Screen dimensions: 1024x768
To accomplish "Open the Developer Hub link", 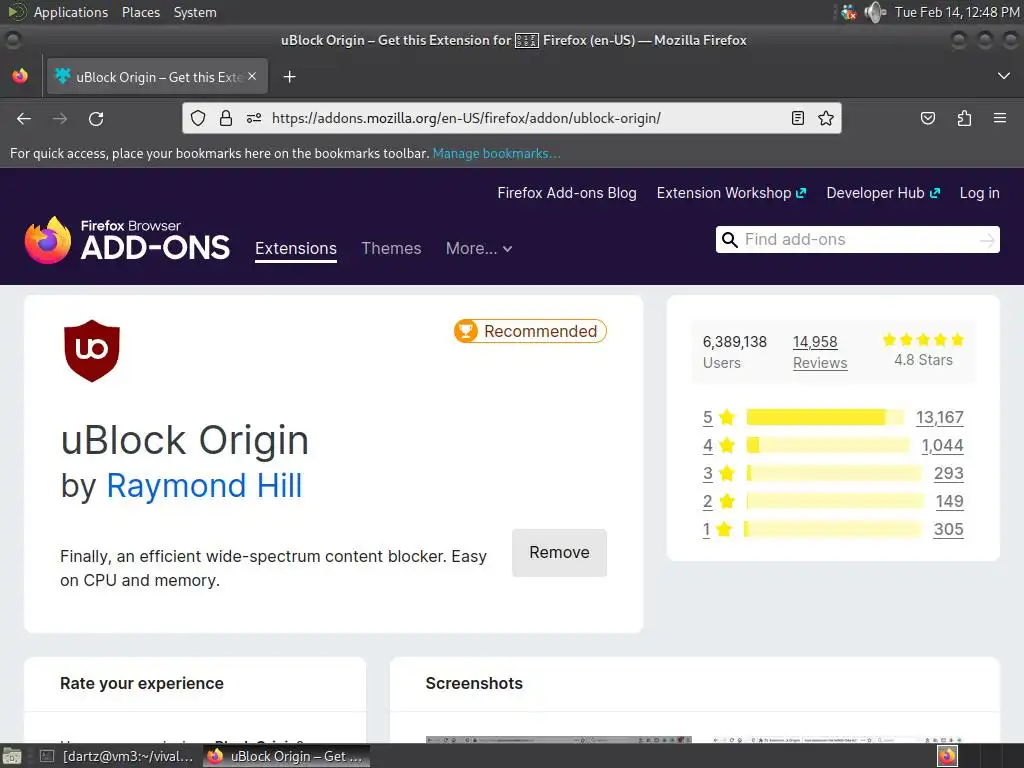I will click(883, 193).
